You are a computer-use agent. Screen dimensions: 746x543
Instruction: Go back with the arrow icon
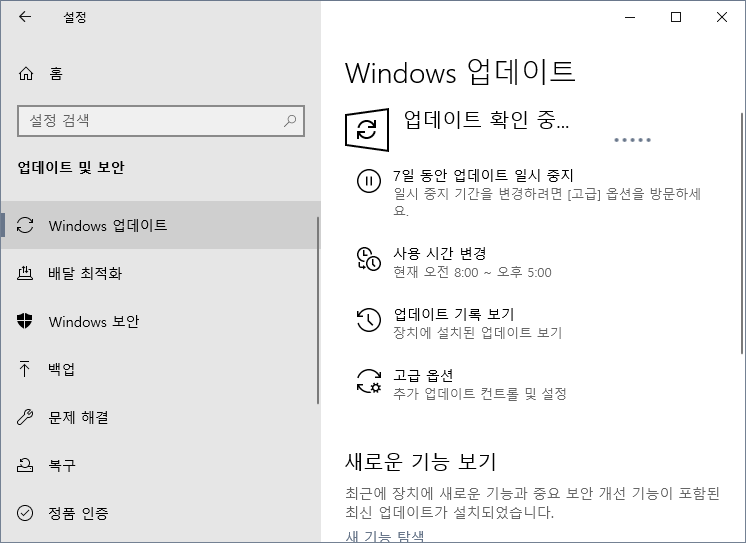click(x=25, y=17)
